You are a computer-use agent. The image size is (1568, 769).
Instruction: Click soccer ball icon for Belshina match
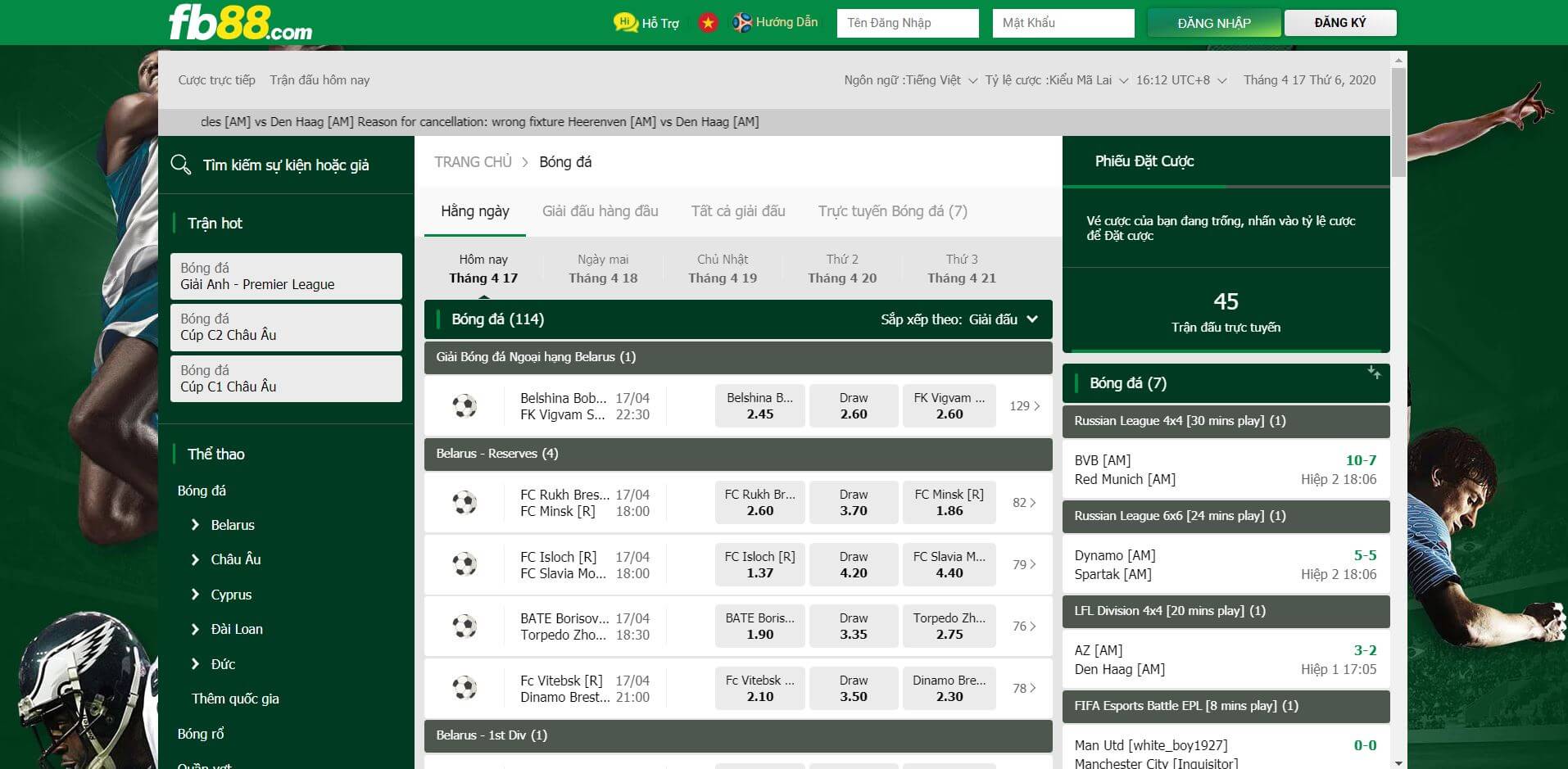[465, 406]
